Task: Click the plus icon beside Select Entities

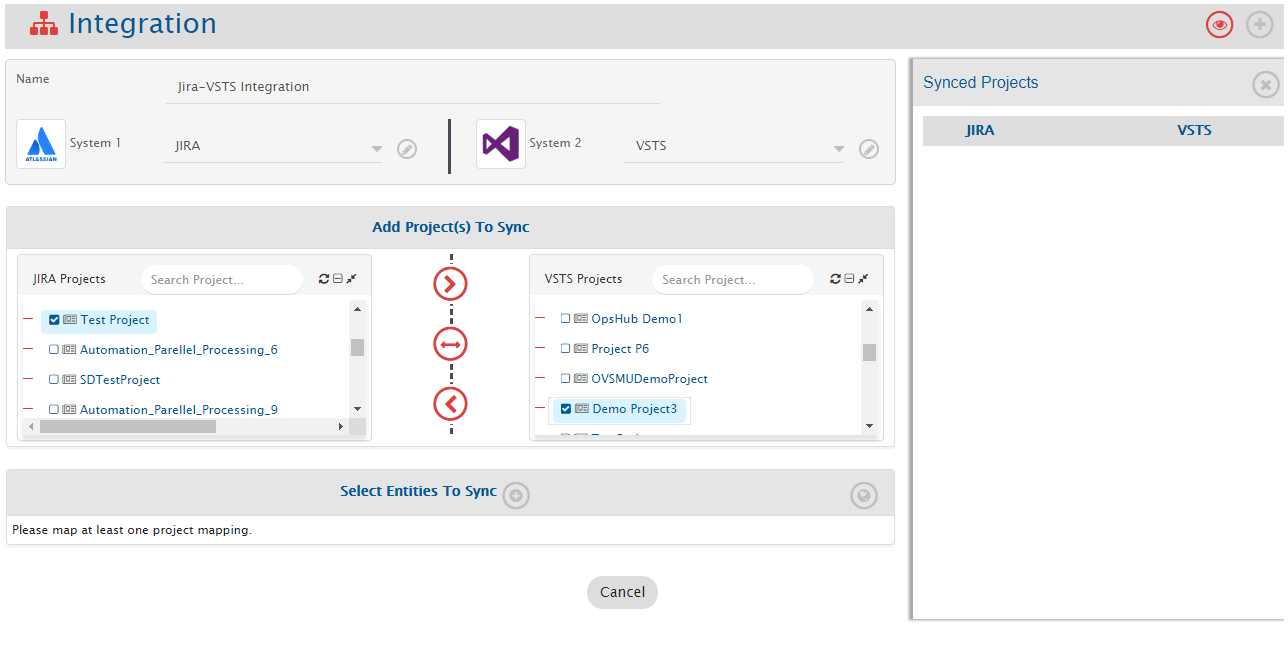Action: 516,495
